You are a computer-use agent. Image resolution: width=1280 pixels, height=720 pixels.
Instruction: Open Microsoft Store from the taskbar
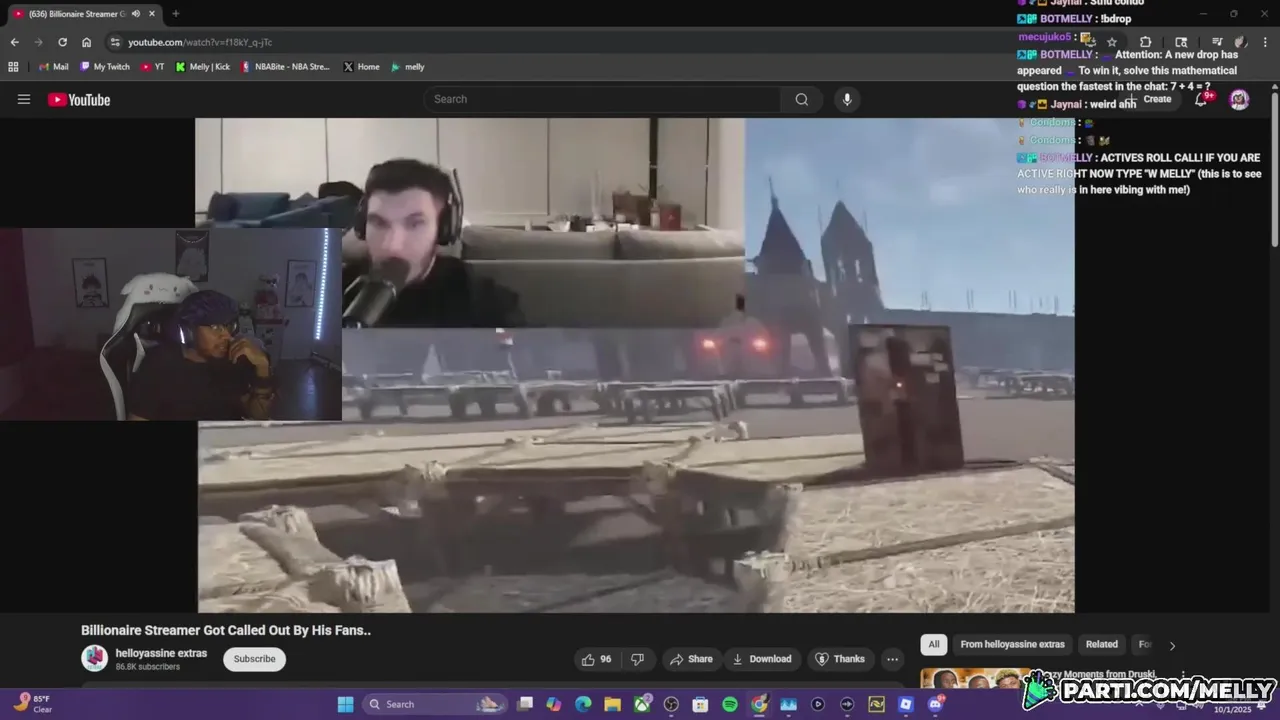(x=700, y=704)
